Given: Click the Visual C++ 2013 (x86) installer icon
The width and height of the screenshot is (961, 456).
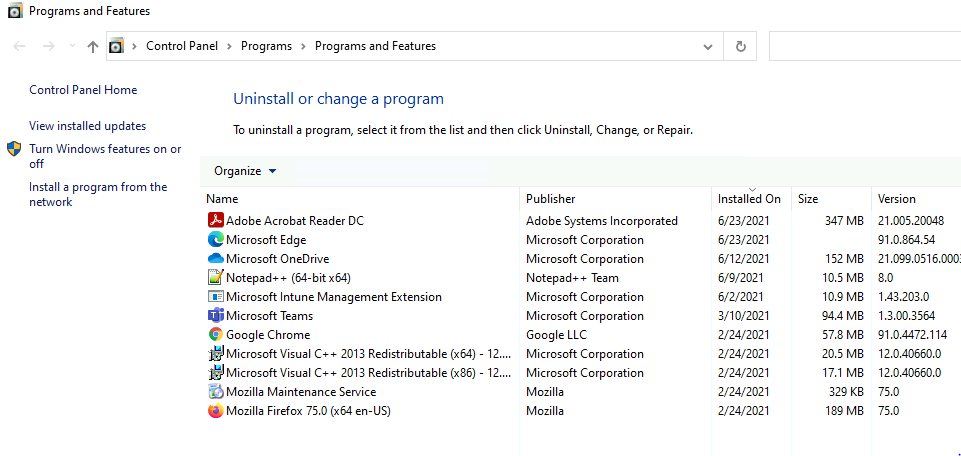Looking at the screenshot, I should click(216, 372).
